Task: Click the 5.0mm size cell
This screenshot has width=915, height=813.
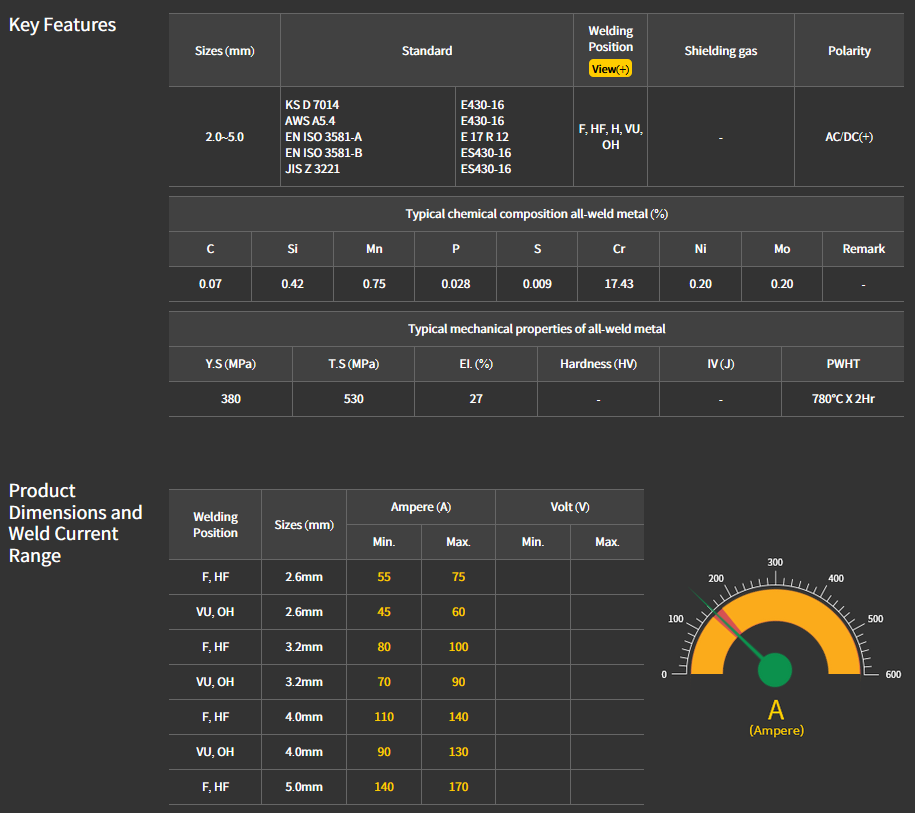Action: tap(303, 787)
